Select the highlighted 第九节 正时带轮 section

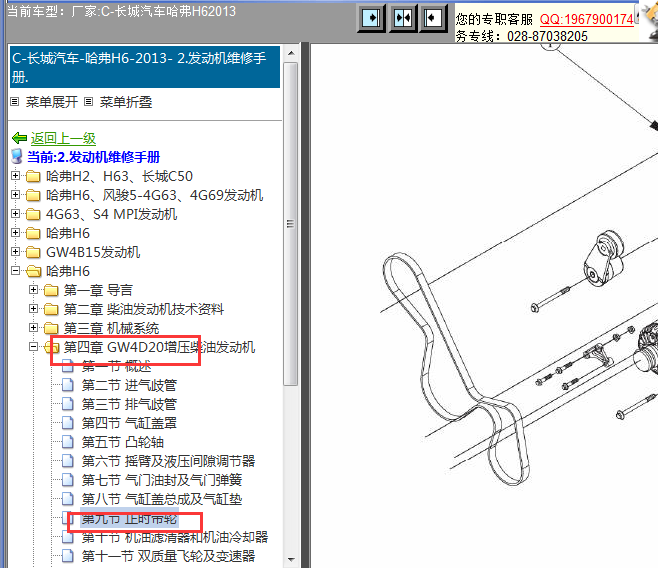point(129,518)
